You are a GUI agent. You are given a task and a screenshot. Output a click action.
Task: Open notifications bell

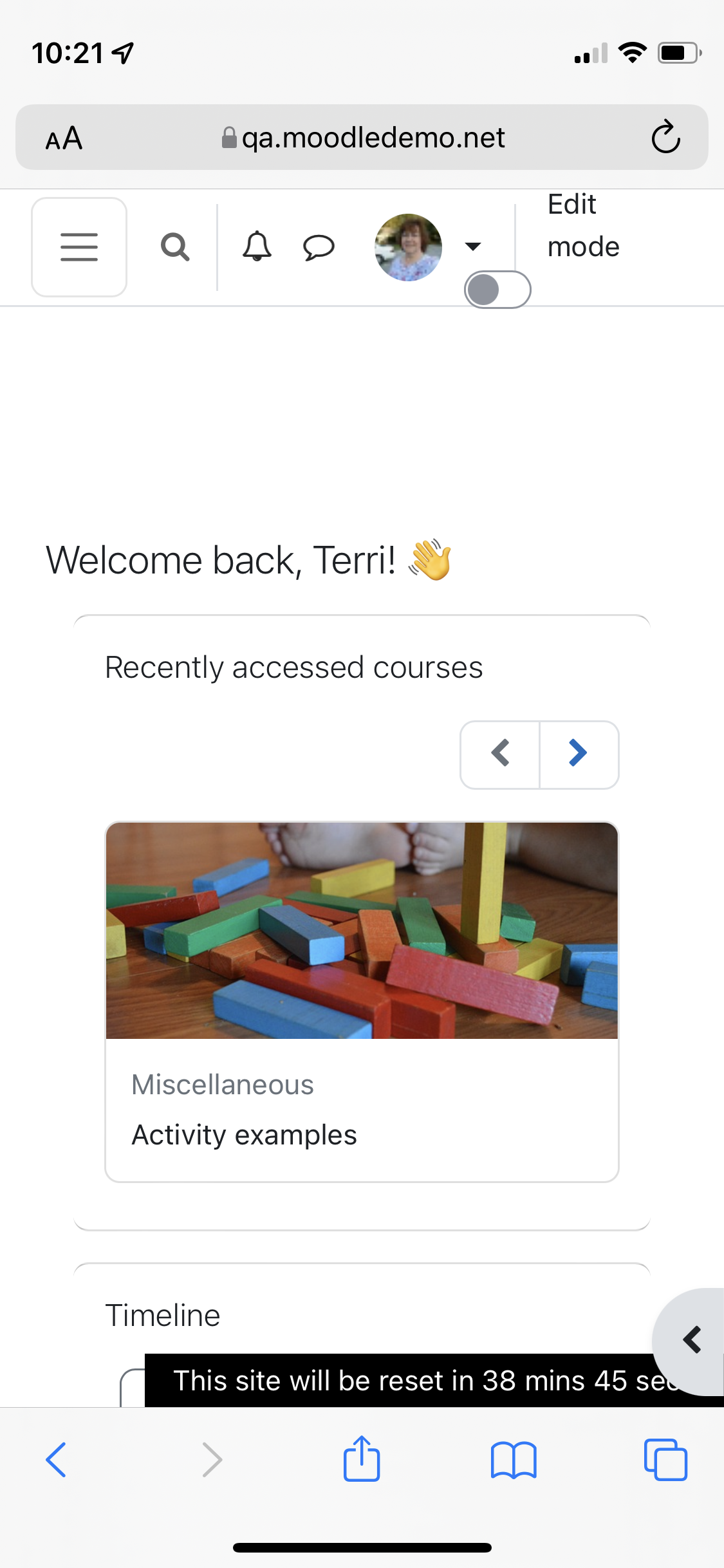pyautogui.click(x=257, y=247)
